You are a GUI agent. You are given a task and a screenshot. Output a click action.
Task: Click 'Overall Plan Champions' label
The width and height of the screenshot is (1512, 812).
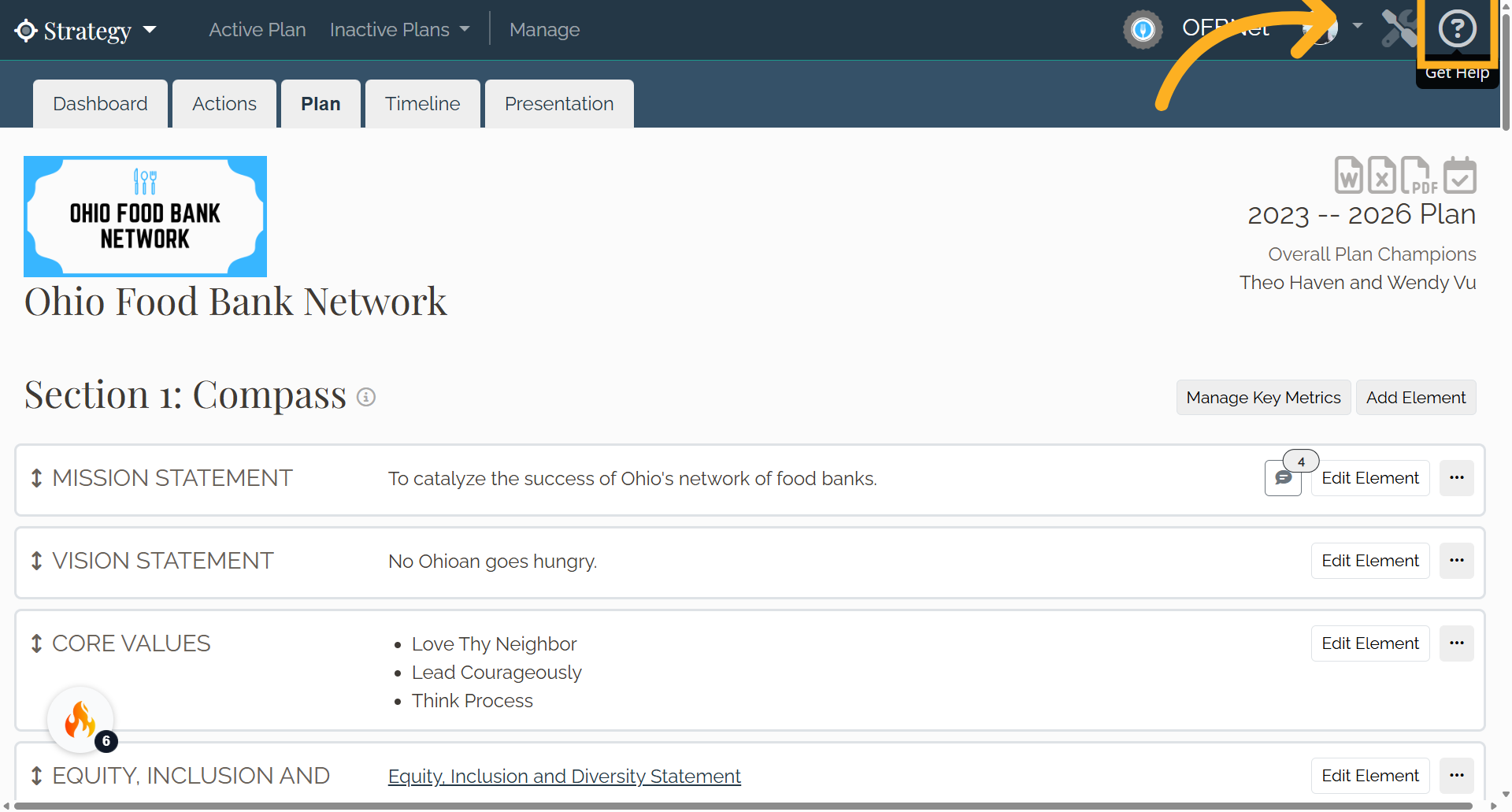tap(1372, 254)
